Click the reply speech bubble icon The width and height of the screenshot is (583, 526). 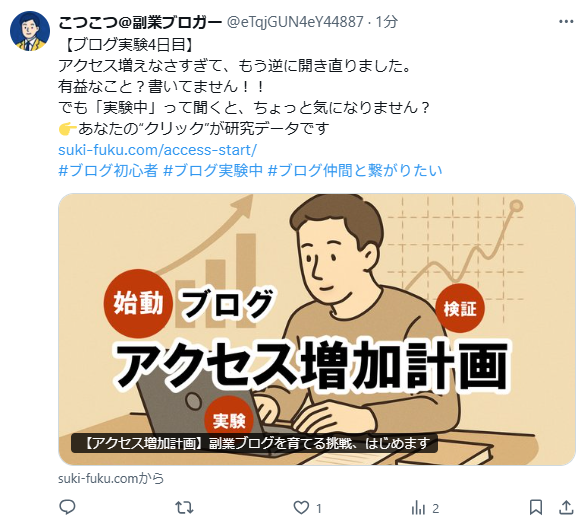pyautogui.click(x=68, y=507)
